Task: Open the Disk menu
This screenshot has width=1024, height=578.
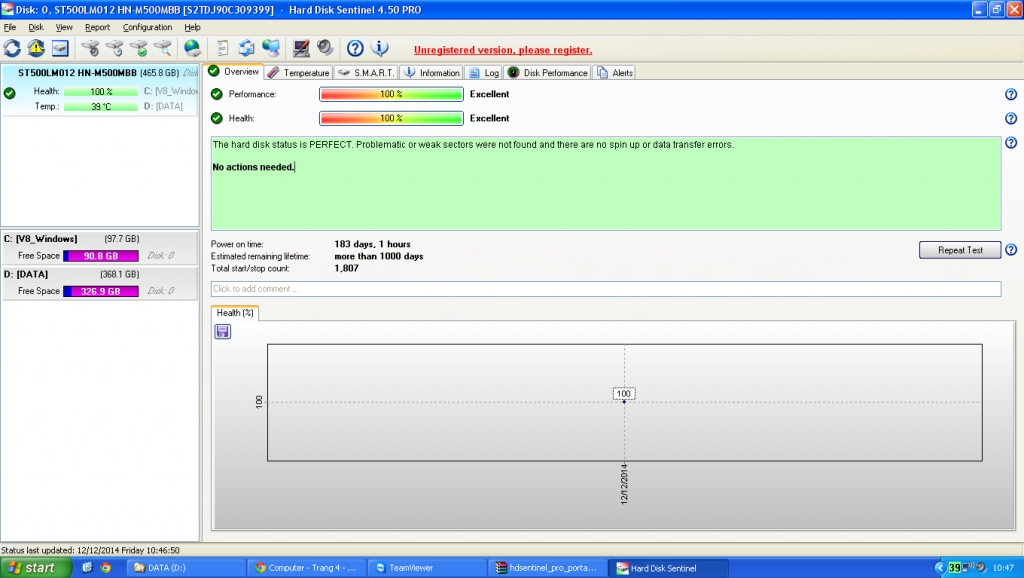Action: 36,27
